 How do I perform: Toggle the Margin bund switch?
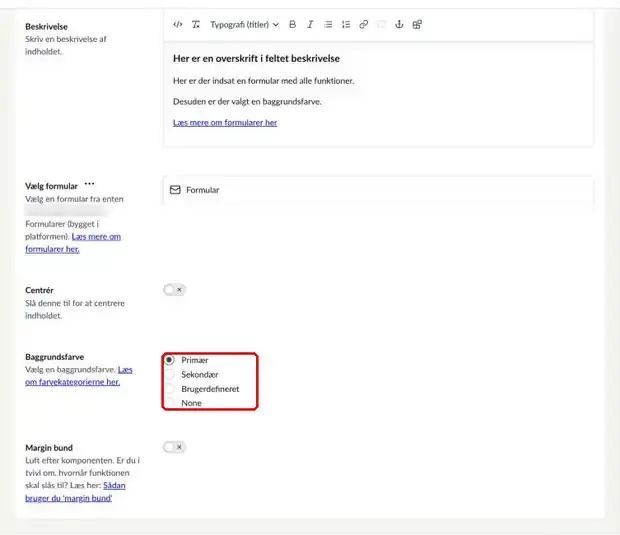pyautogui.click(x=174, y=447)
